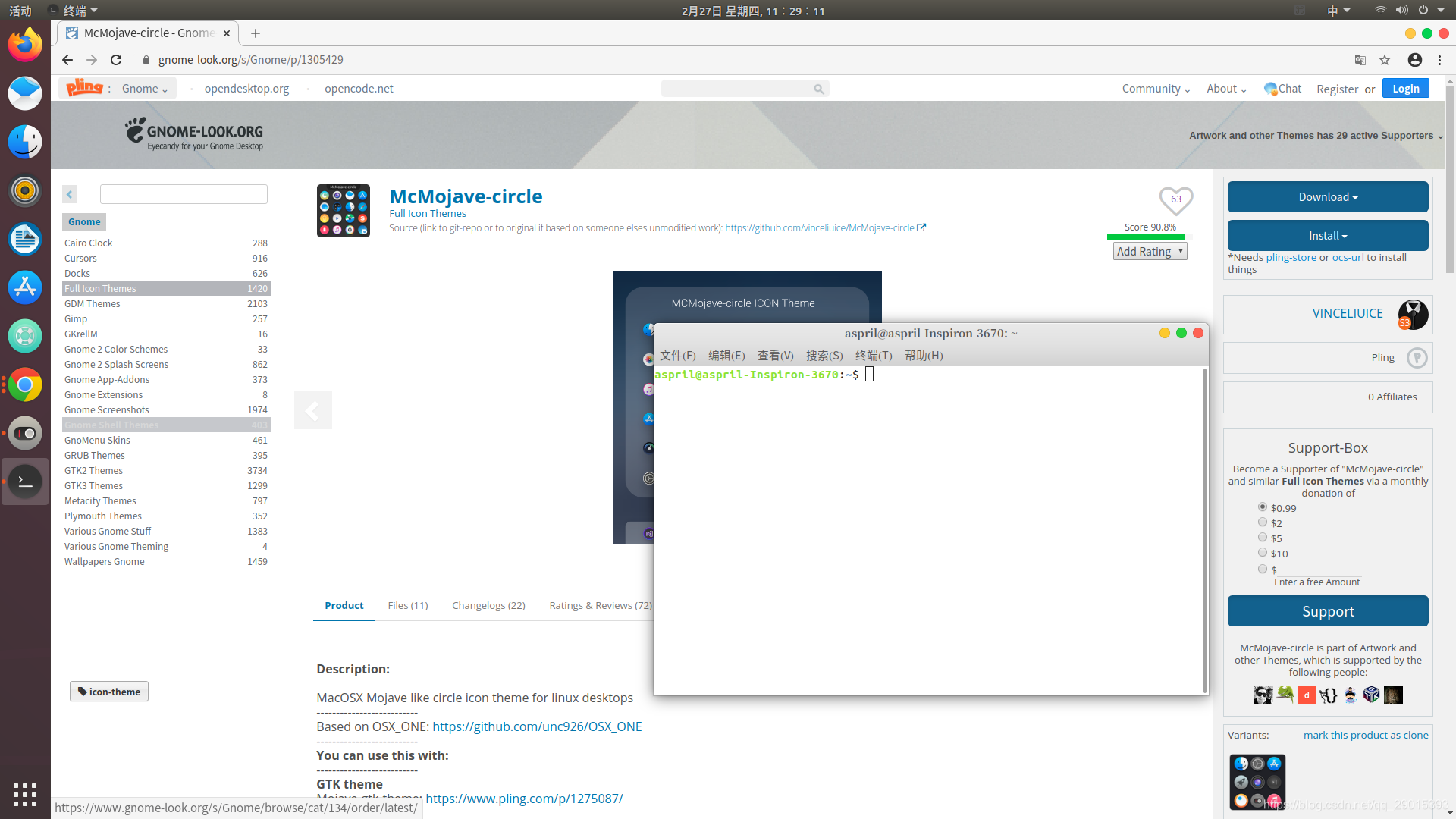The height and width of the screenshot is (819, 1456).
Task: Open the Install dropdown button
Action: click(1327, 236)
